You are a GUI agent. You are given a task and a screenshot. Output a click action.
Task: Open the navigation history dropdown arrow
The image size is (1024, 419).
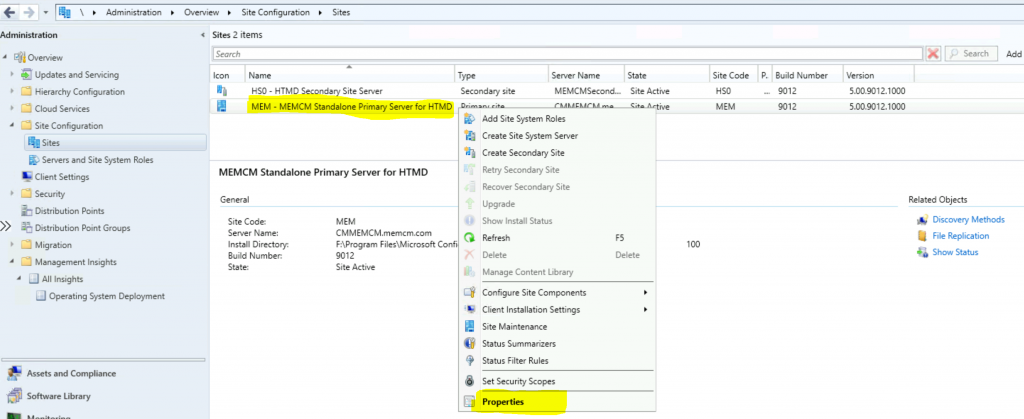[45, 12]
